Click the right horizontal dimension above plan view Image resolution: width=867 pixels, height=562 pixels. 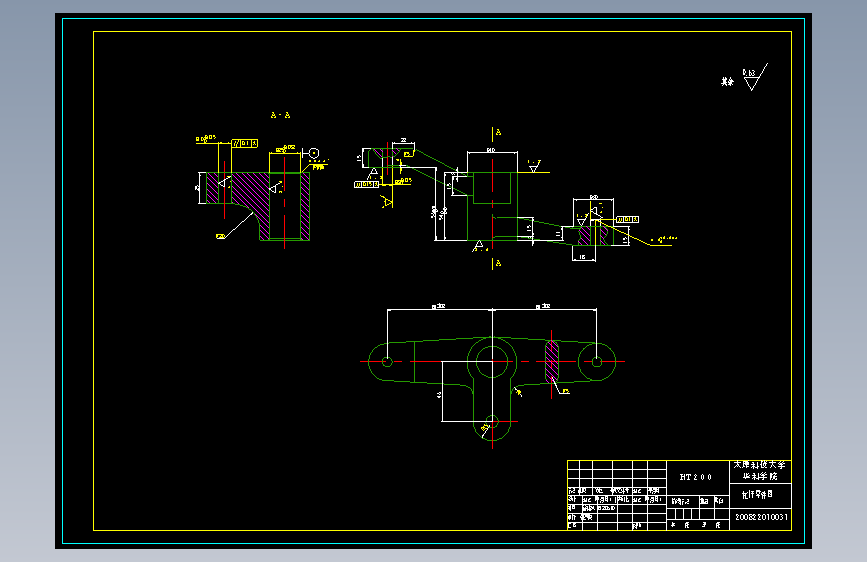[543, 306]
